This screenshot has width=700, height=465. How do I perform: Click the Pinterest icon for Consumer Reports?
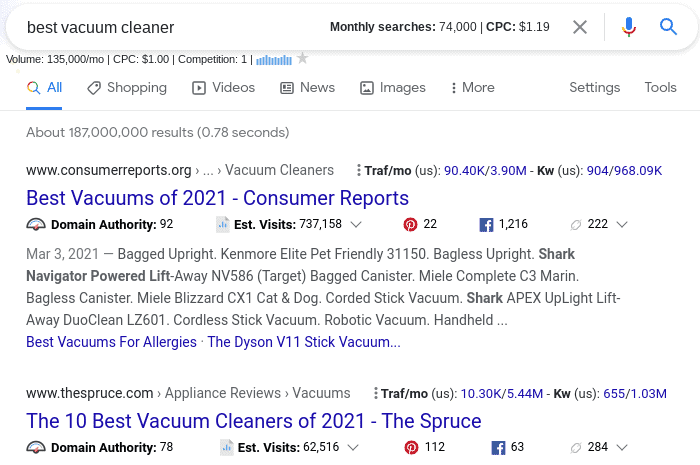[410, 224]
